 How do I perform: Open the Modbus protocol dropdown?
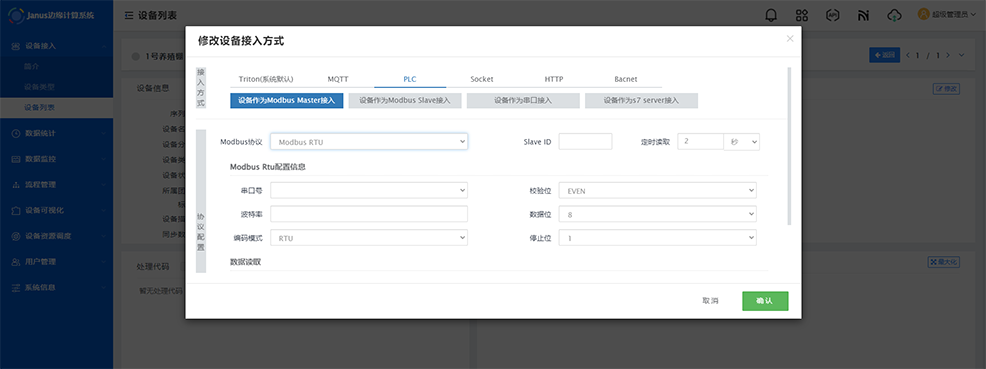pyautogui.click(x=369, y=142)
